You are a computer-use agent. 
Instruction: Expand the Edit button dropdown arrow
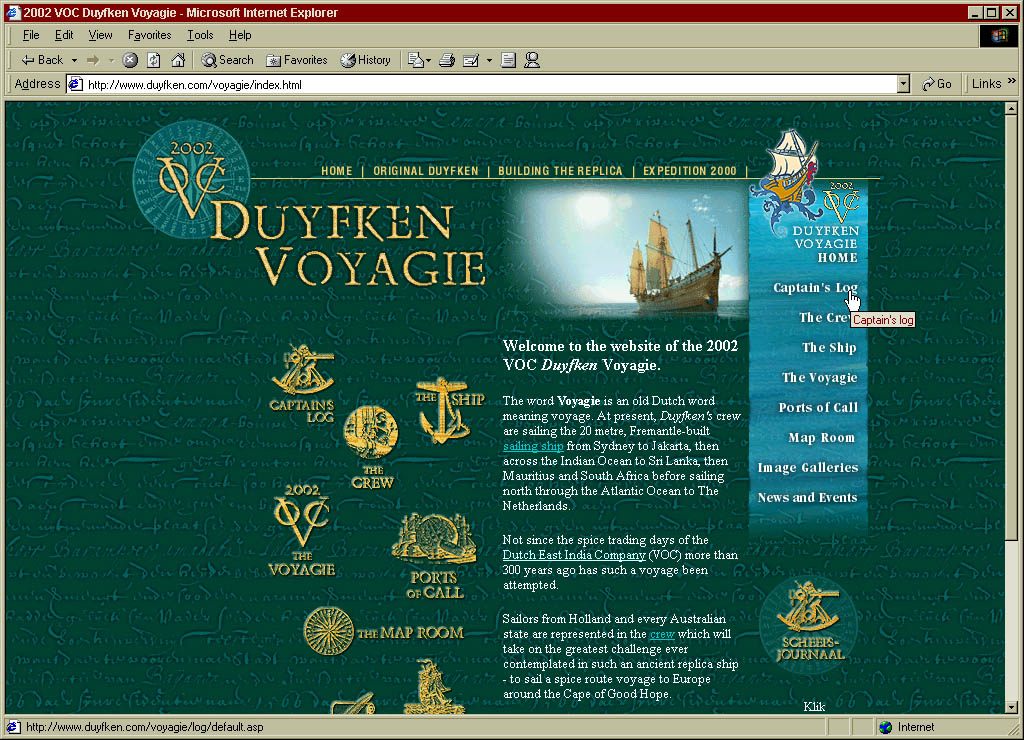[489, 60]
